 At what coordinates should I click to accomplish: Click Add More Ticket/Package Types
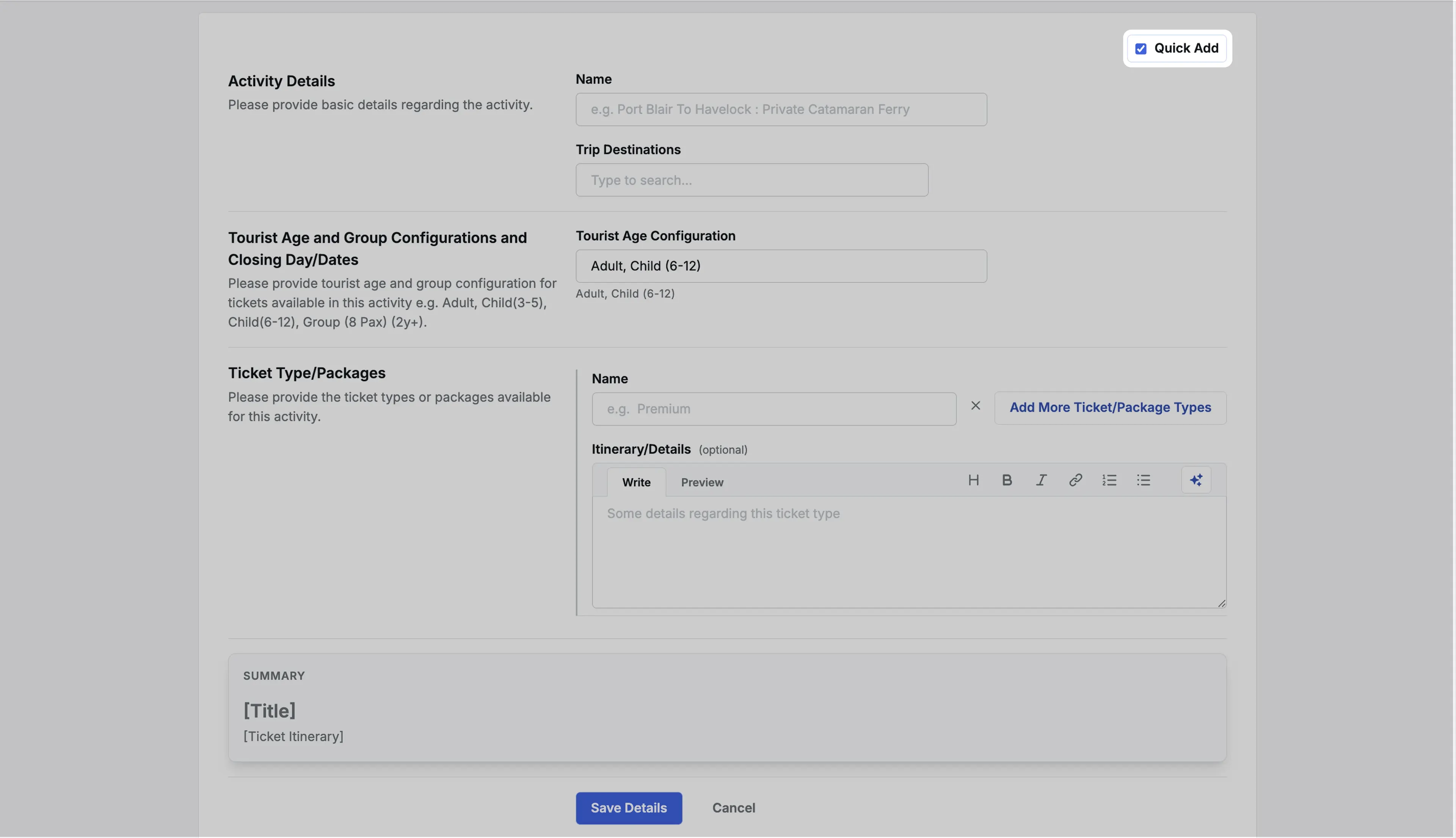pyautogui.click(x=1109, y=407)
